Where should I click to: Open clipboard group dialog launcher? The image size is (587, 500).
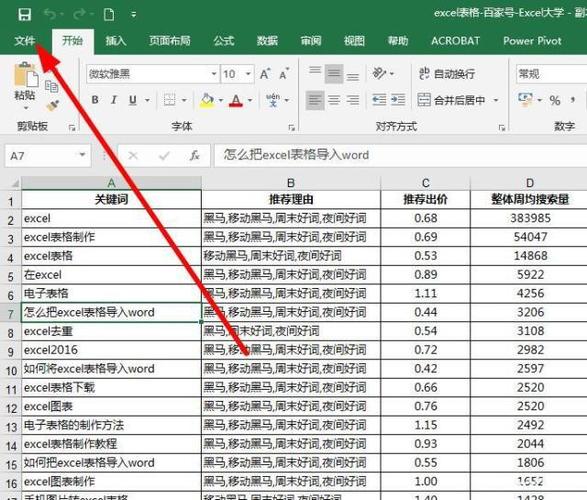click(72, 128)
